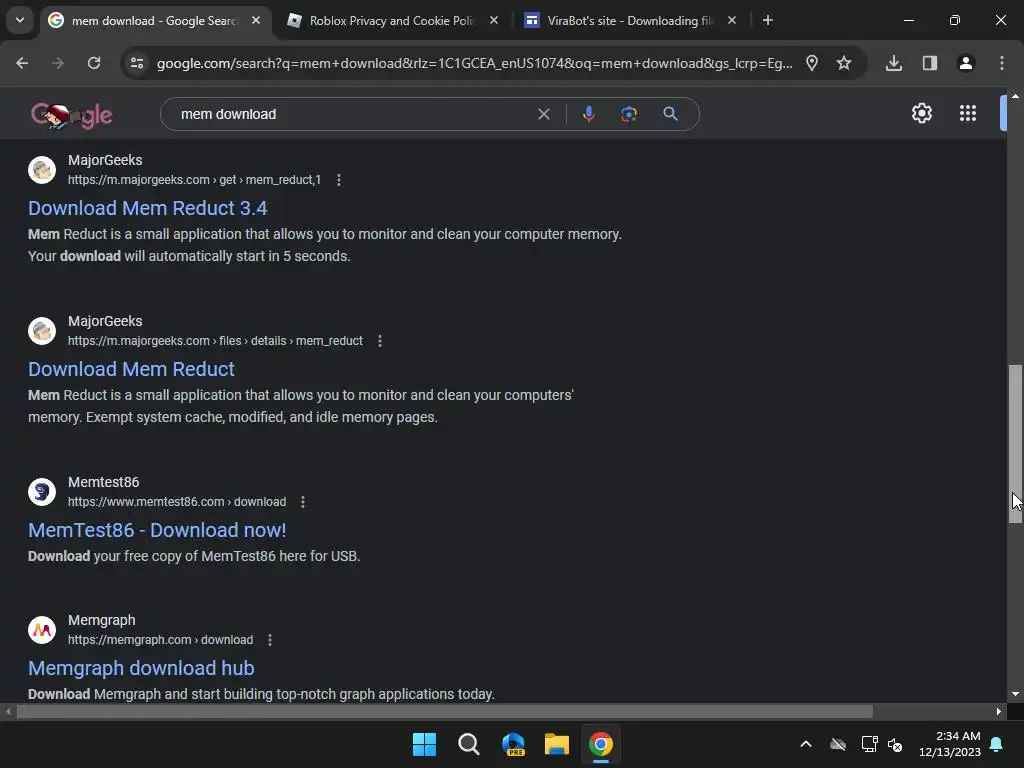Close the mem download Google Search tab
1024x768 pixels.
click(x=256, y=21)
